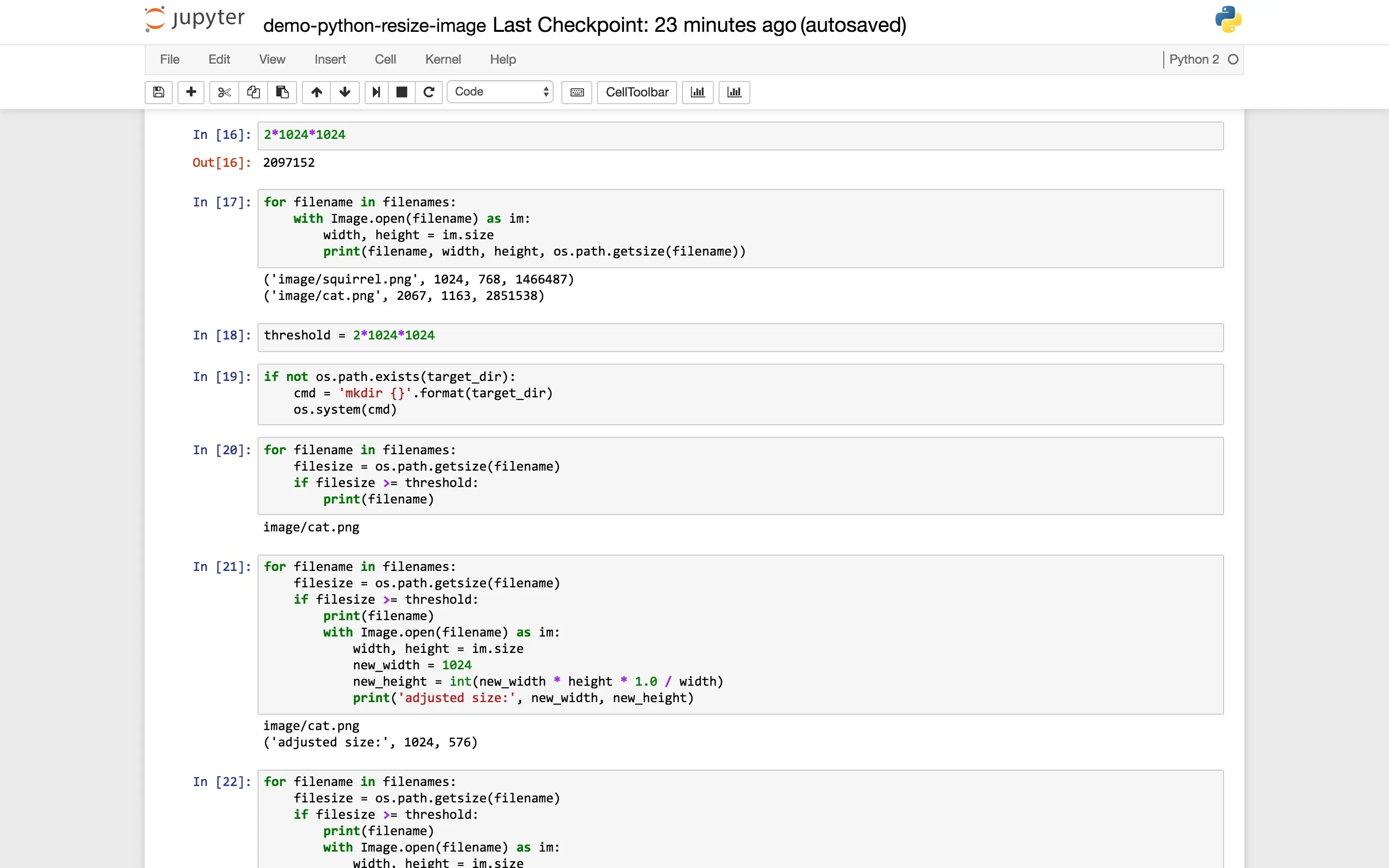Interrupt kernel with stop icon

tap(402, 92)
